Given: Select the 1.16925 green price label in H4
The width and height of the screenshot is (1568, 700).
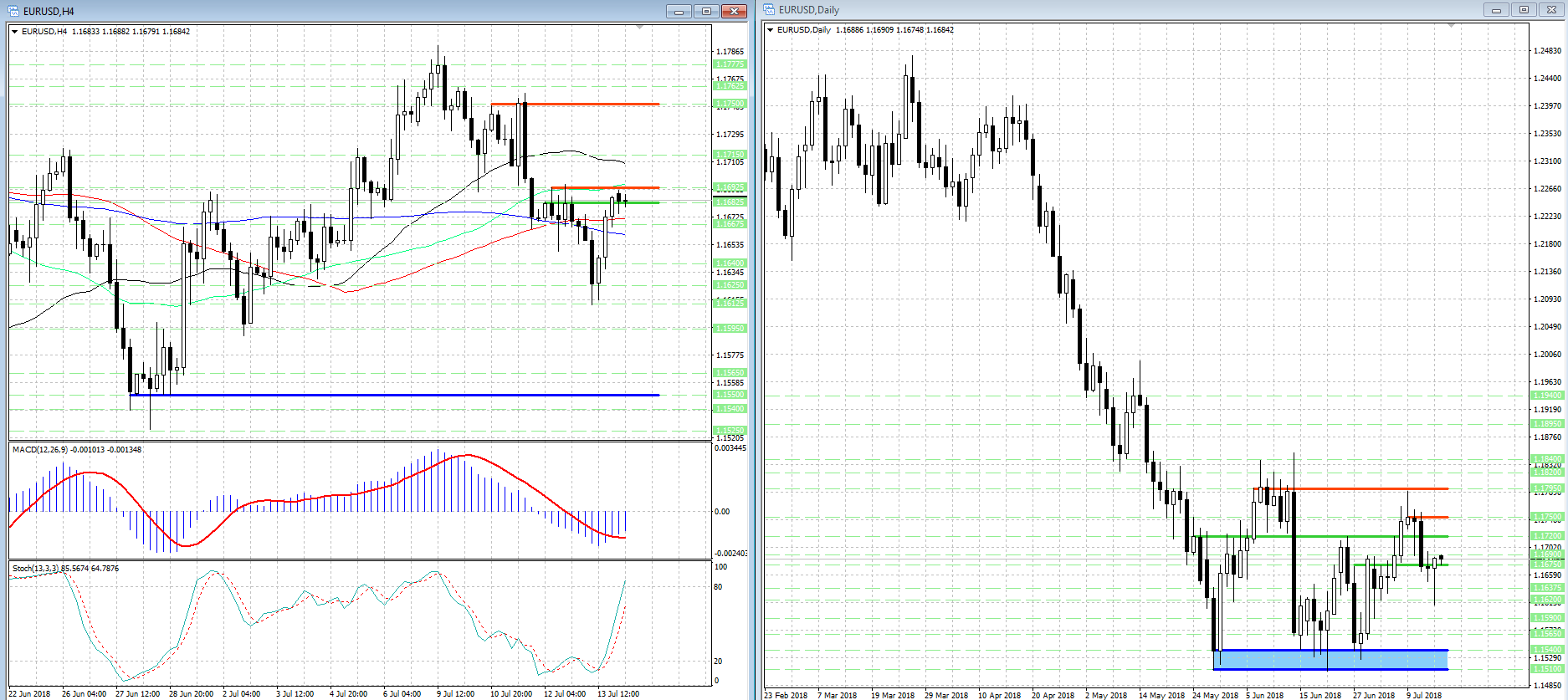Looking at the screenshot, I should 730,187.
